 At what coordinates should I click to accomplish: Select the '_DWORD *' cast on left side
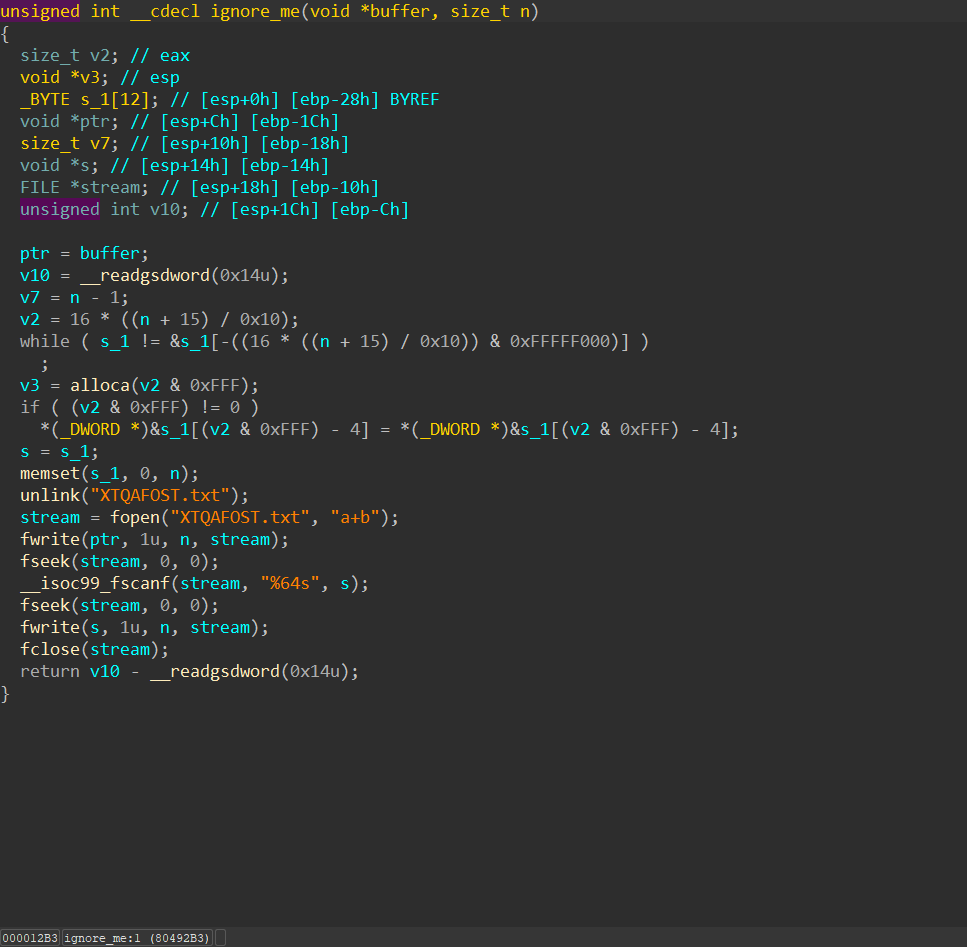click(99, 430)
